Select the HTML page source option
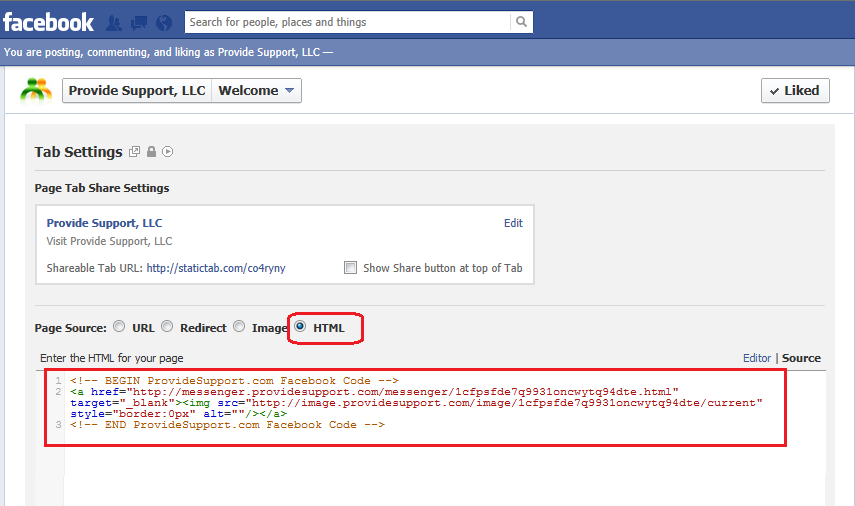Screen dimensions: 855x506 pyautogui.click(x=300, y=326)
